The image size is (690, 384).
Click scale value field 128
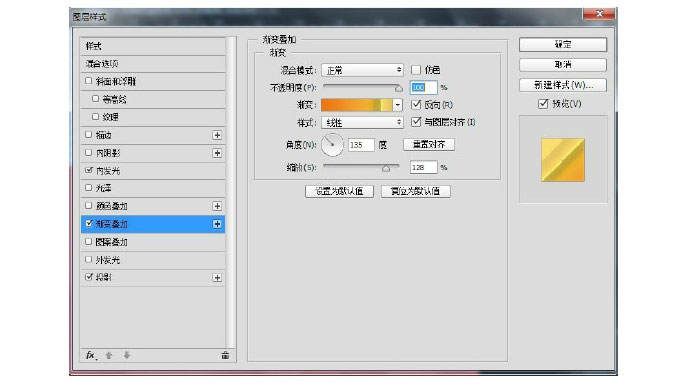pyautogui.click(x=423, y=167)
